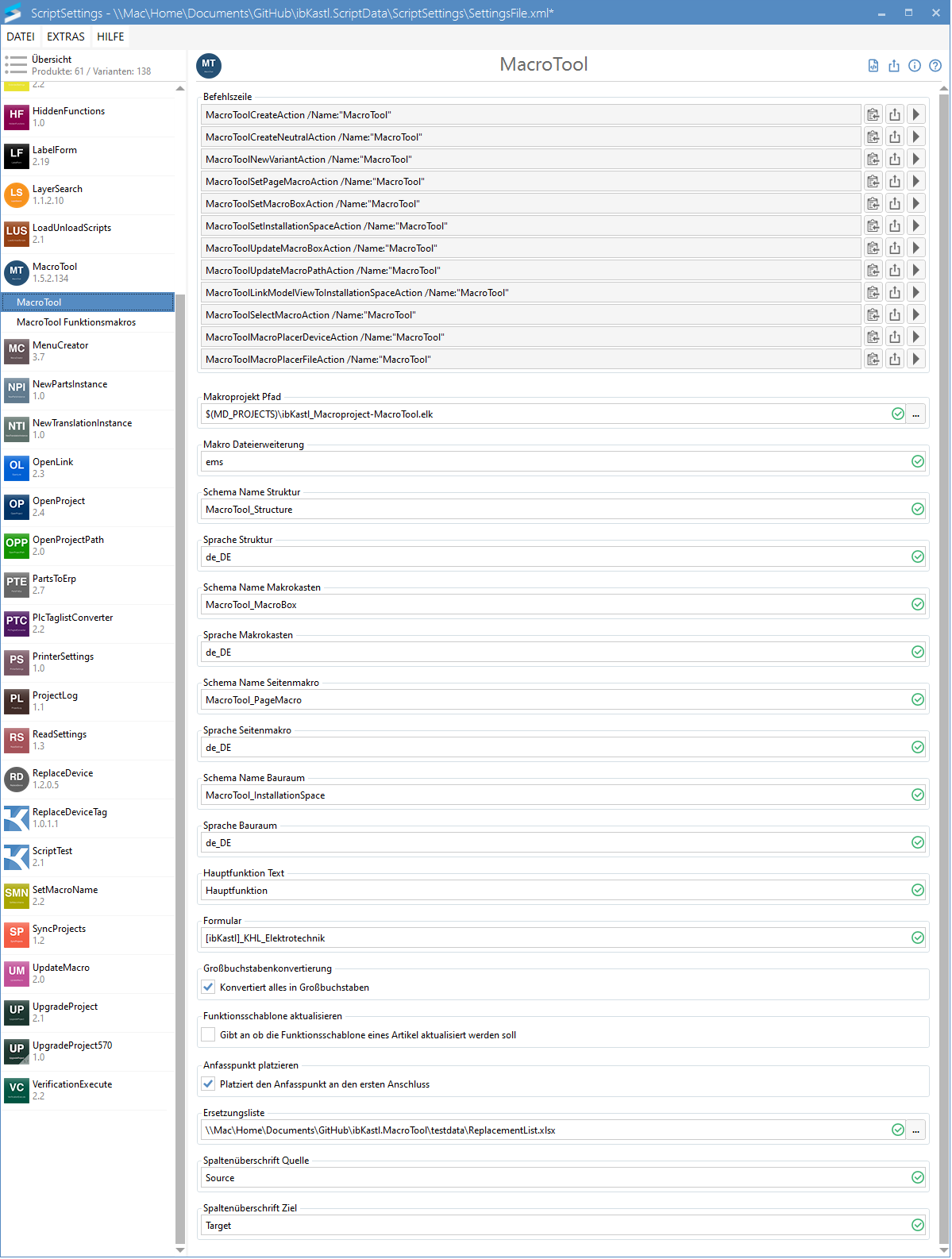Select the SetMacroName SMN icon
This screenshot has width=952, height=1259.
click(x=17, y=896)
